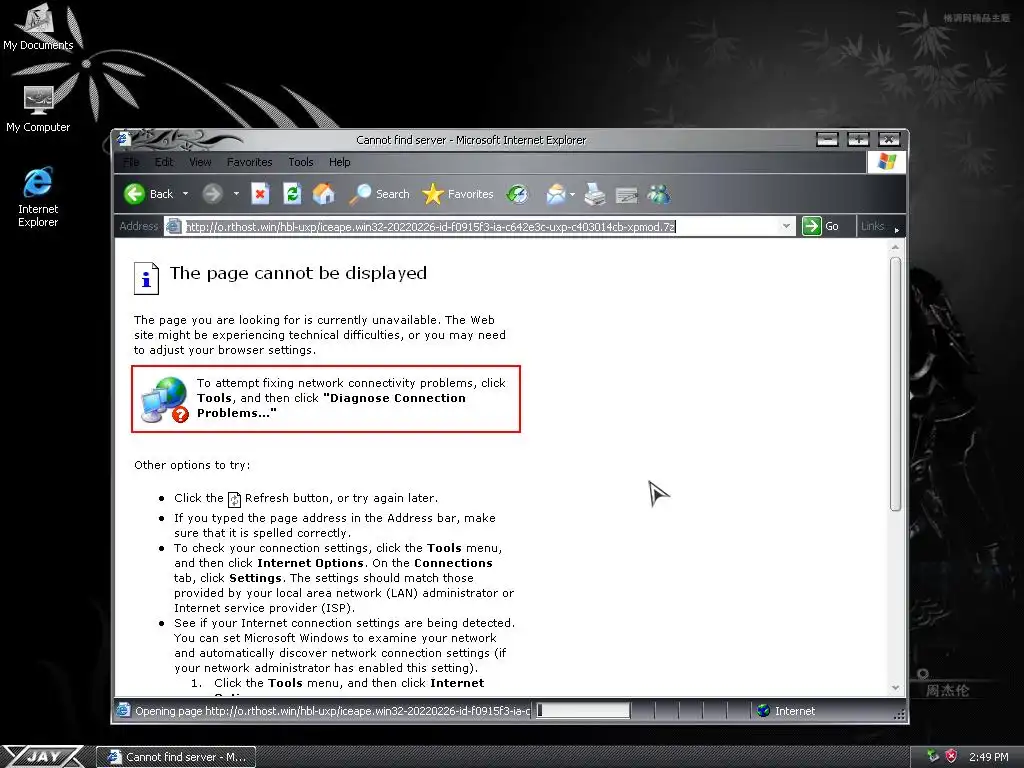Stop page loading with red X icon
The width and height of the screenshot is (1024, 768).
pos(260,194)
